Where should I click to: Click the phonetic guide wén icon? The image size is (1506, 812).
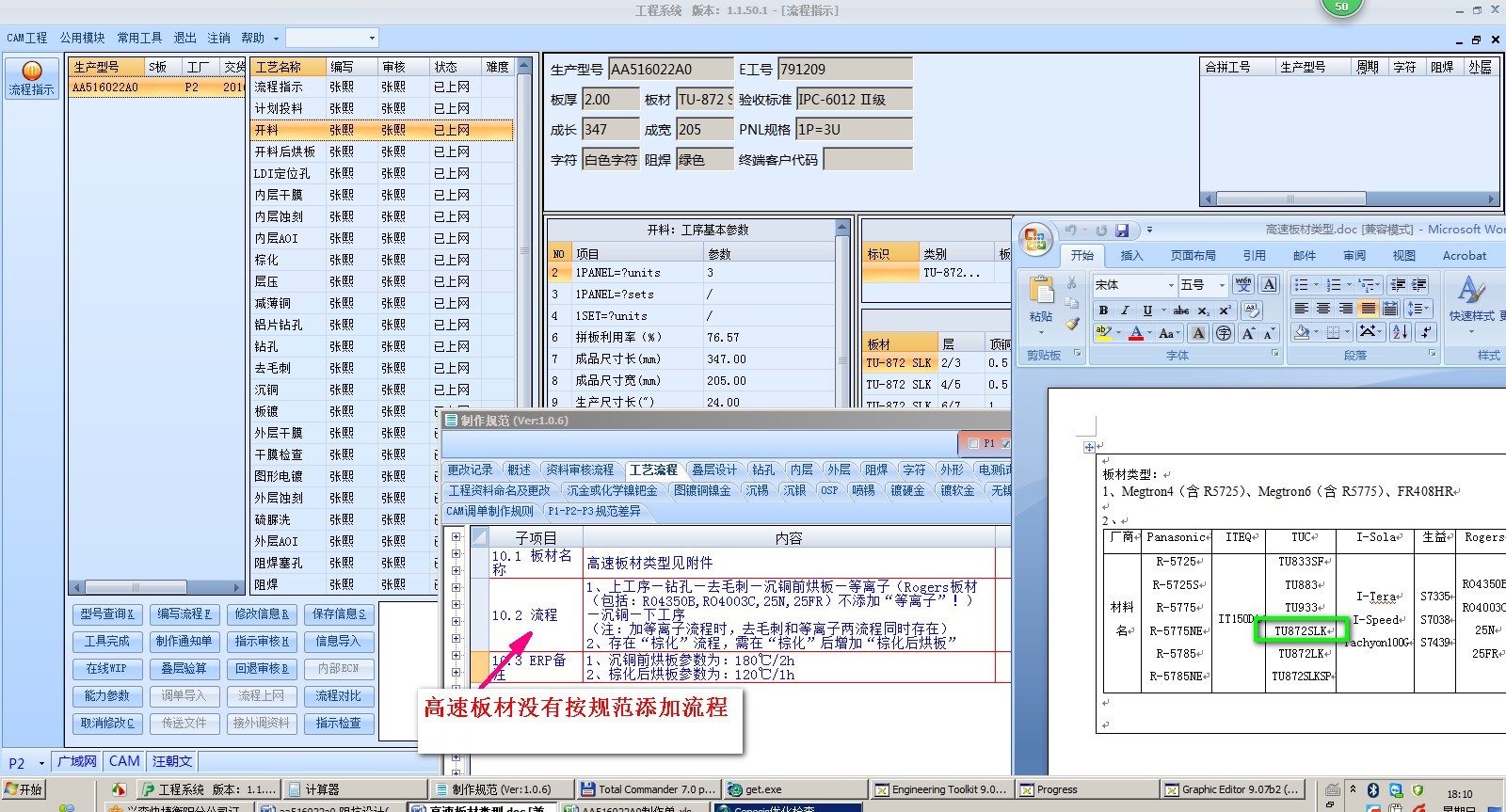1242,284
